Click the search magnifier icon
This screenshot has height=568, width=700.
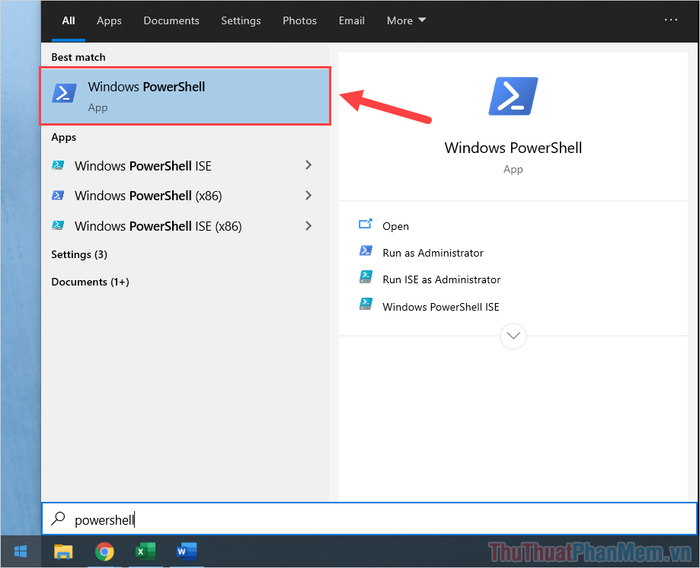(58, 518)
